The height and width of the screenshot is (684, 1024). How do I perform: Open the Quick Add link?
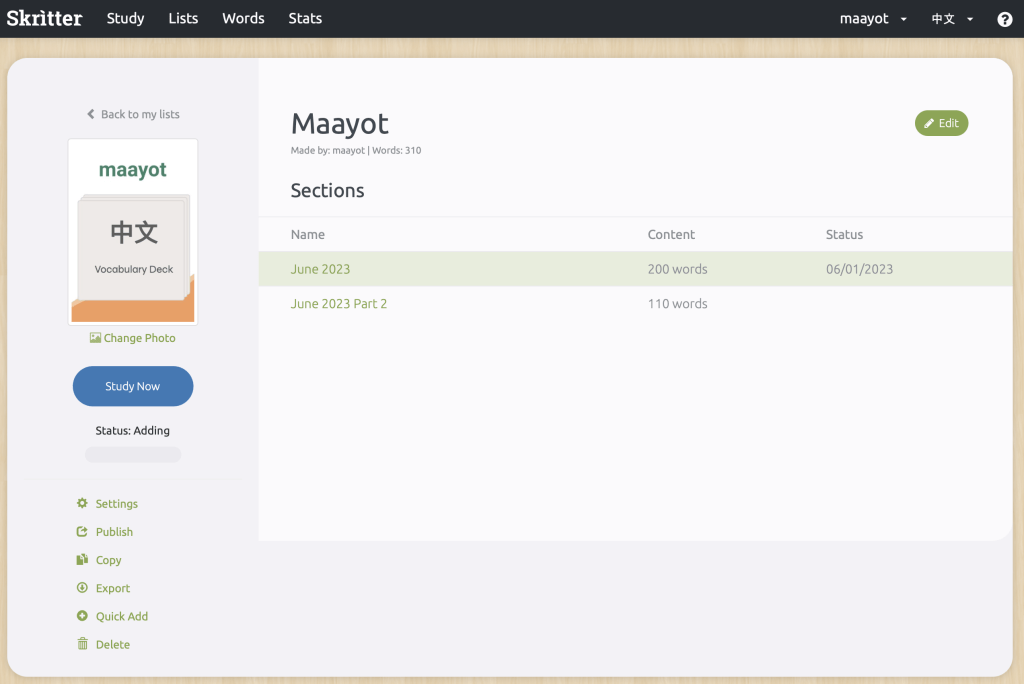(x=121, y=616)
